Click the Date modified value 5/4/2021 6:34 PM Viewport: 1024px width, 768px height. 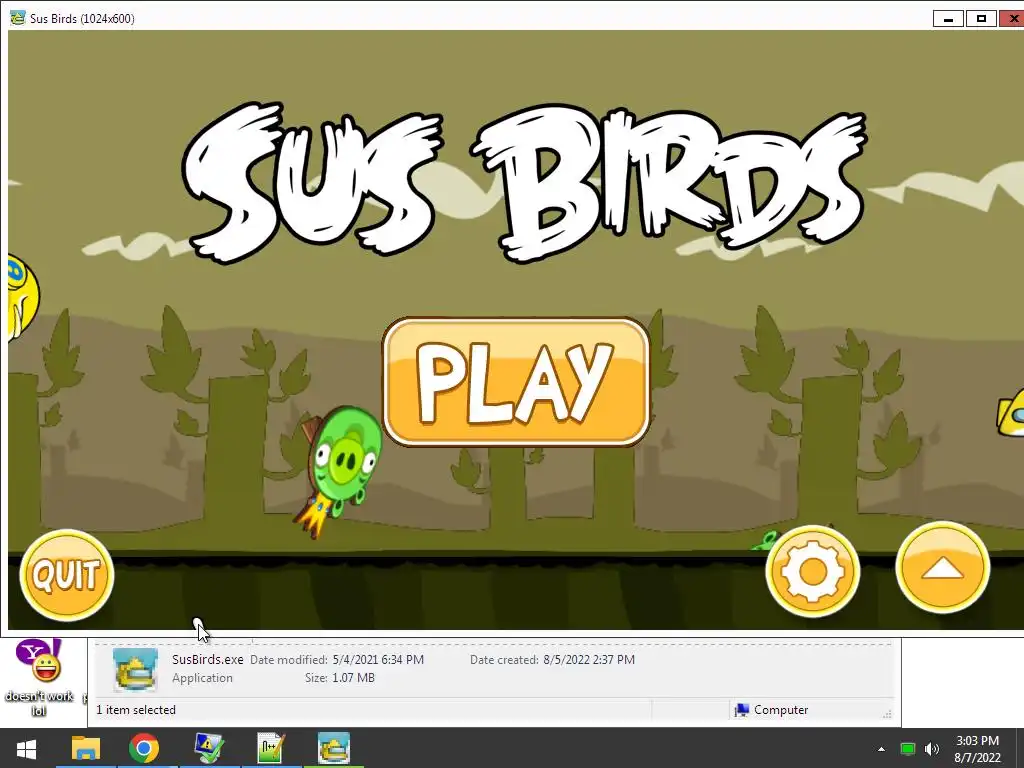click(378, 660)
